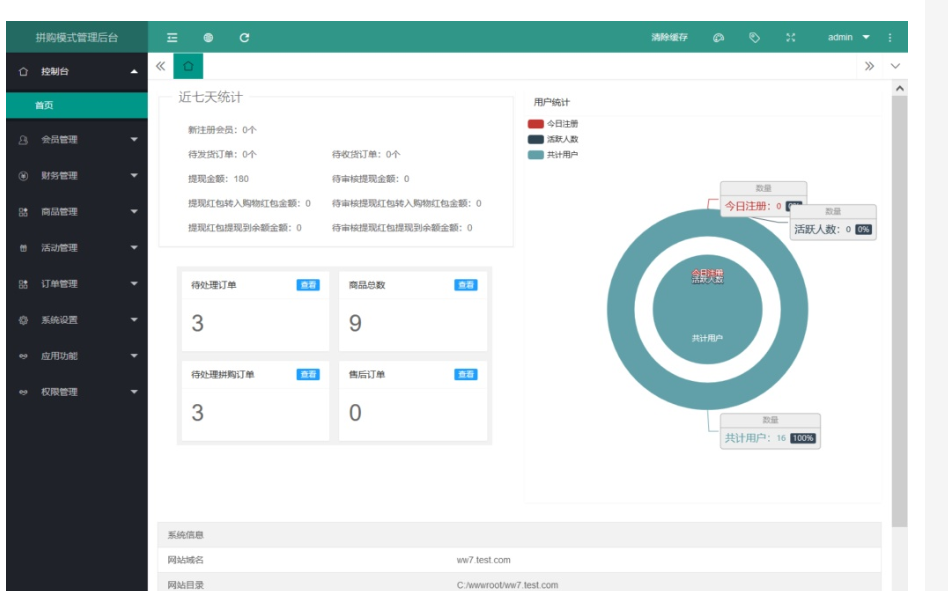The width and height of the screenshot is (948, 591).
Task: Click the globe language icon in the header
Action: tap(208, 37)
